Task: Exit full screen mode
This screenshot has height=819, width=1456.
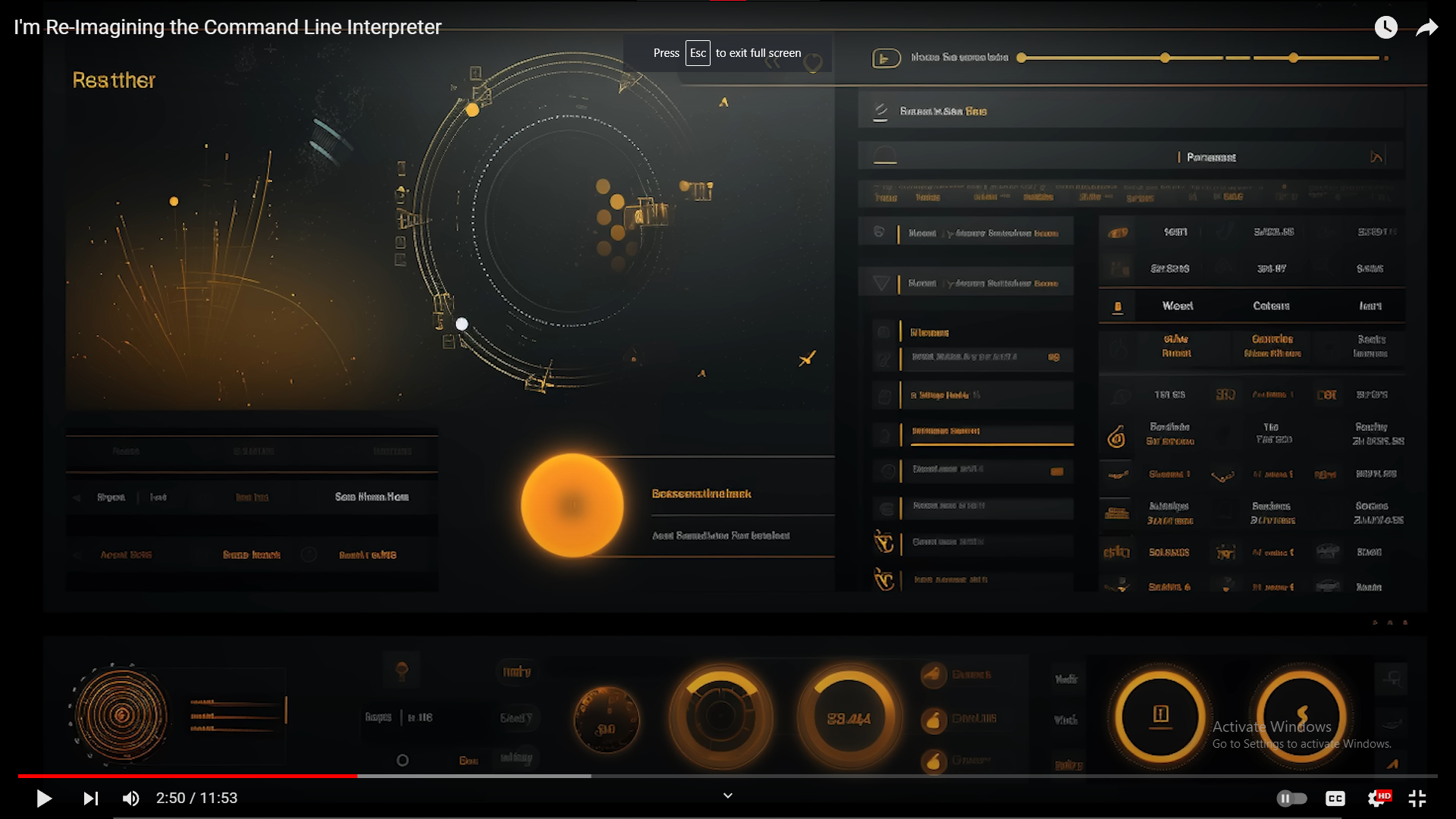Action: [x=1417, y=799]
